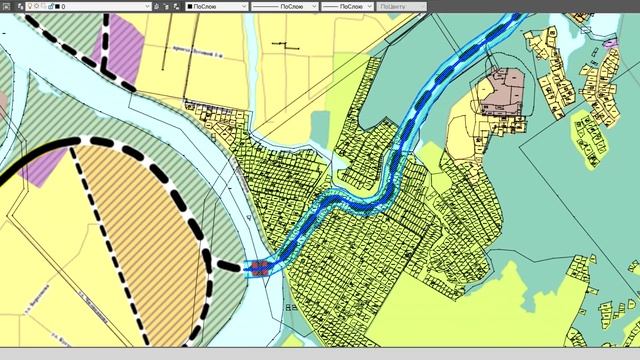Image resolution: width=640 pixels, height=360 pixels.
Task: Toggle the layer on/off lightbulb icon
Action: (x=30, y=6)
